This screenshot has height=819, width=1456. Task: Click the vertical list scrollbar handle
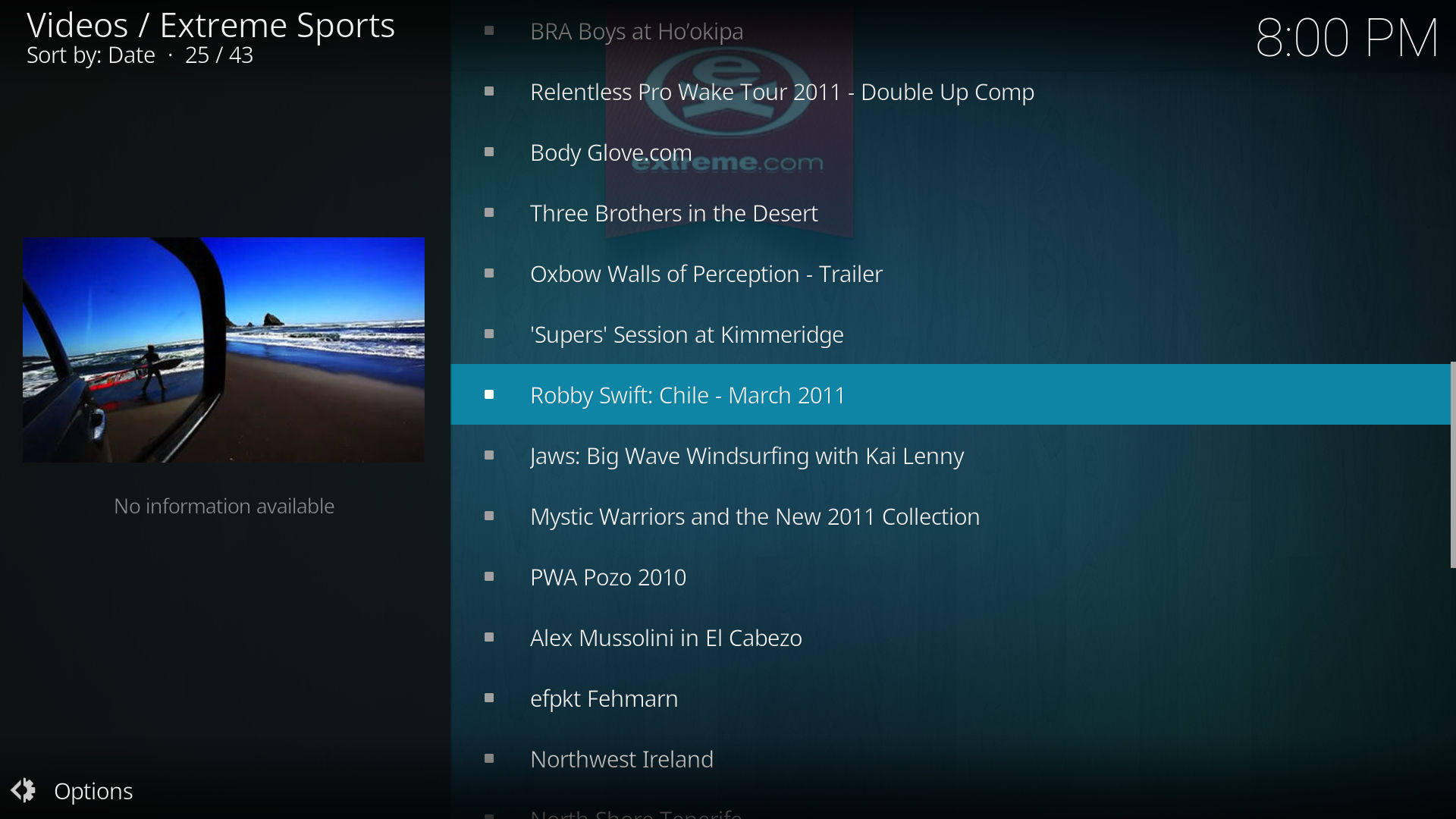(x=1452, y=464)
